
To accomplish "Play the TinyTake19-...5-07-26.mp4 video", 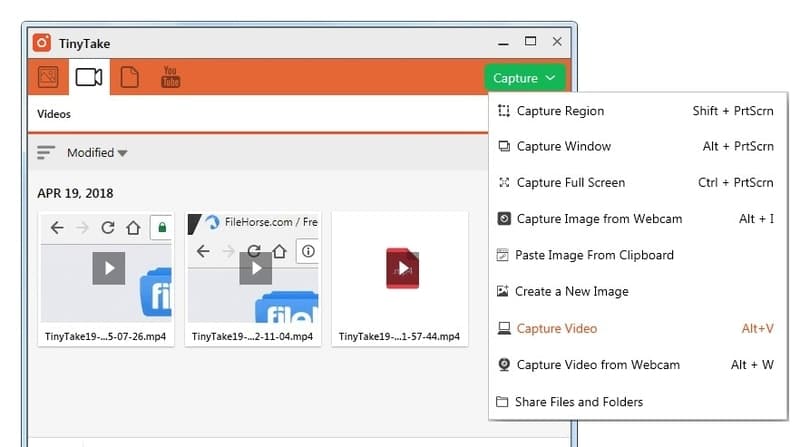I will pyautogui.click(x=109, y=268).
